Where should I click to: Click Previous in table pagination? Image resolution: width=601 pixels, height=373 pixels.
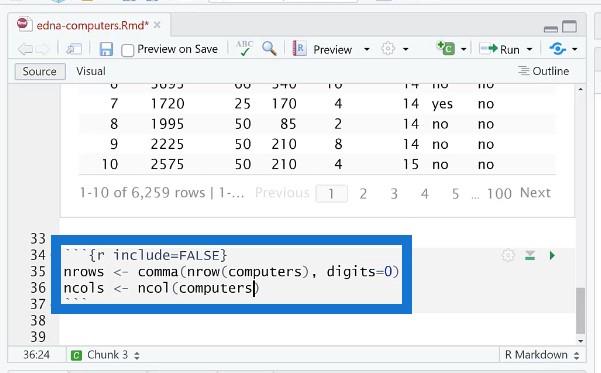(282, 192)
